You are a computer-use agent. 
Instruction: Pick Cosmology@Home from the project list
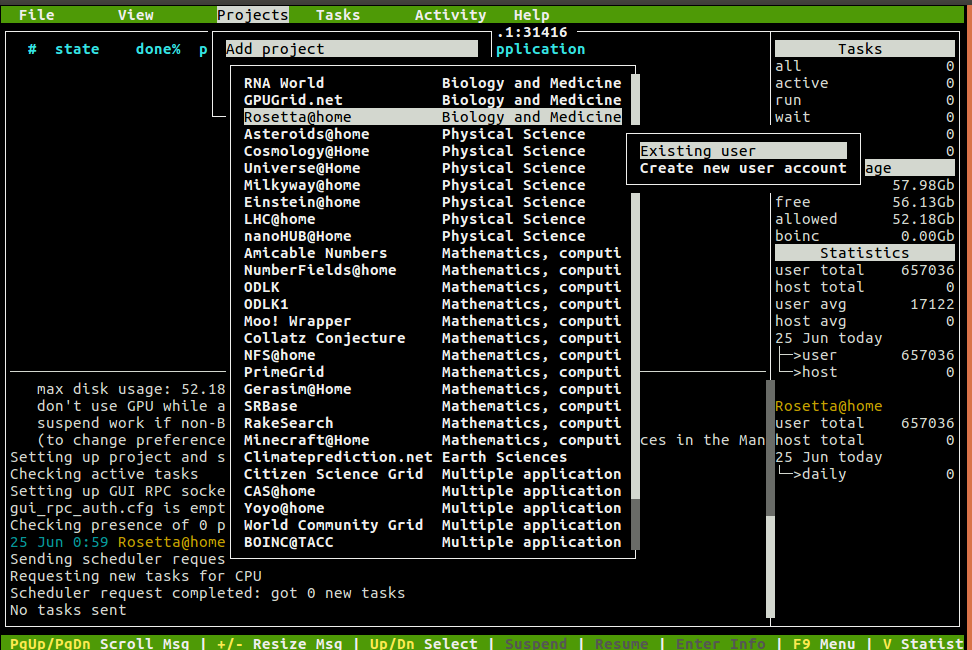[433, 151]
